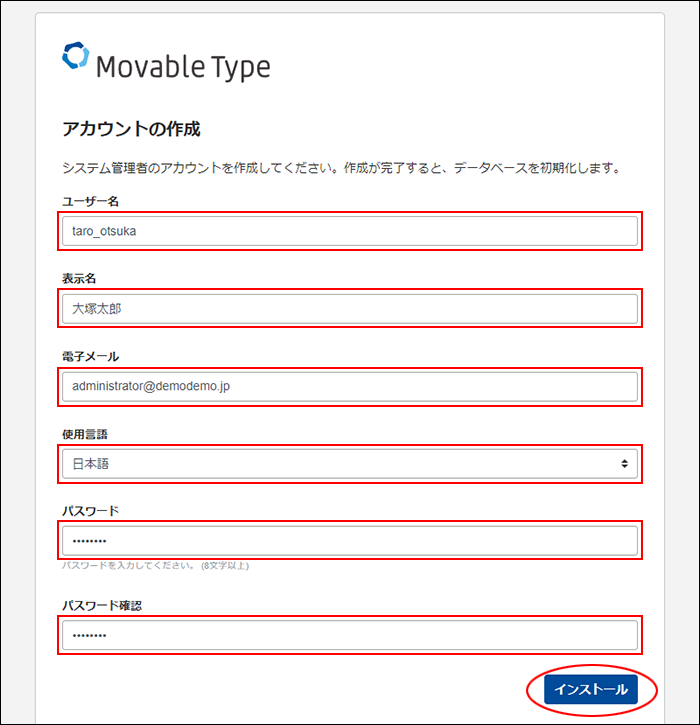The image size is (700, 725).
Task: Click the 使用言語 field label
Action: [85, 434]
